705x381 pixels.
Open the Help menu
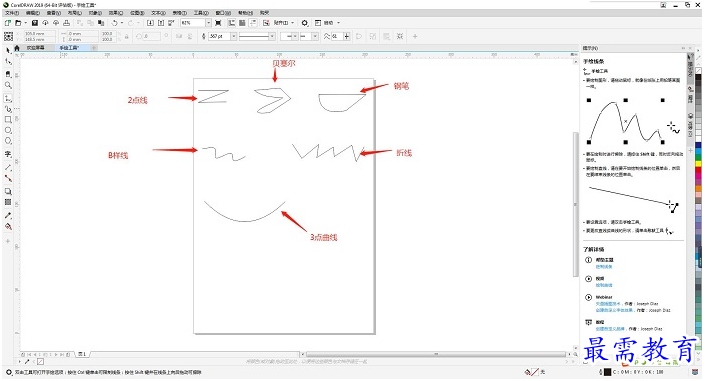(x=245, y=13)
